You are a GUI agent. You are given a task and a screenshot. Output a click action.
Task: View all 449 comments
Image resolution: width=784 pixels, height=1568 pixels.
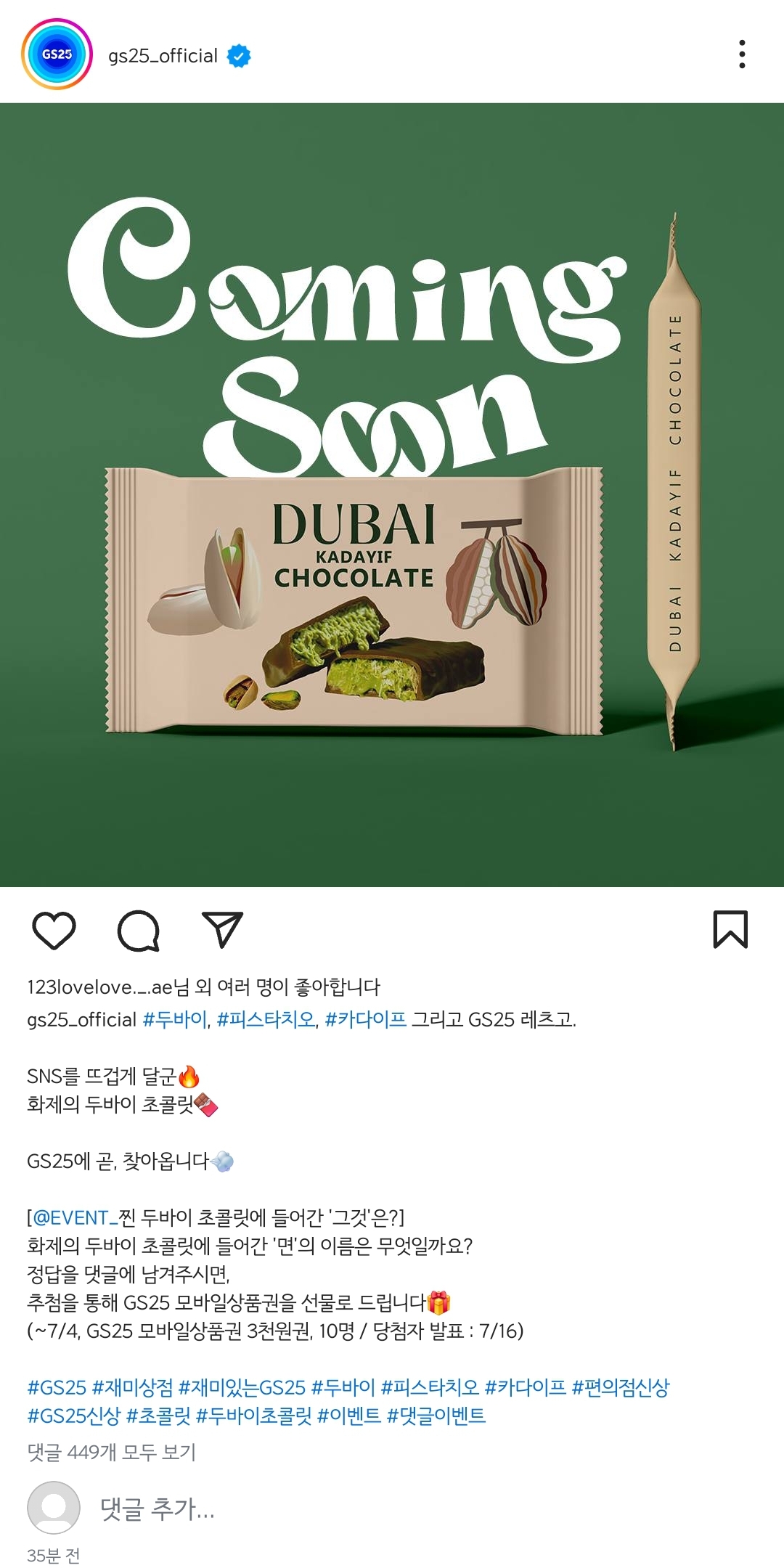111,1452
